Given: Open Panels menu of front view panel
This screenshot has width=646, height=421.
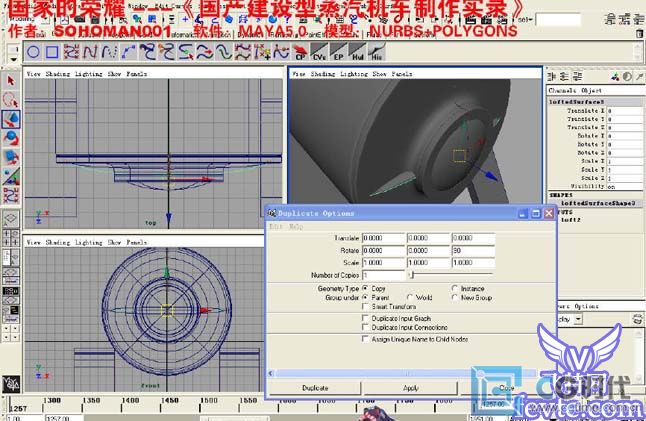Looking at the screenshot, I should (136, 242).
